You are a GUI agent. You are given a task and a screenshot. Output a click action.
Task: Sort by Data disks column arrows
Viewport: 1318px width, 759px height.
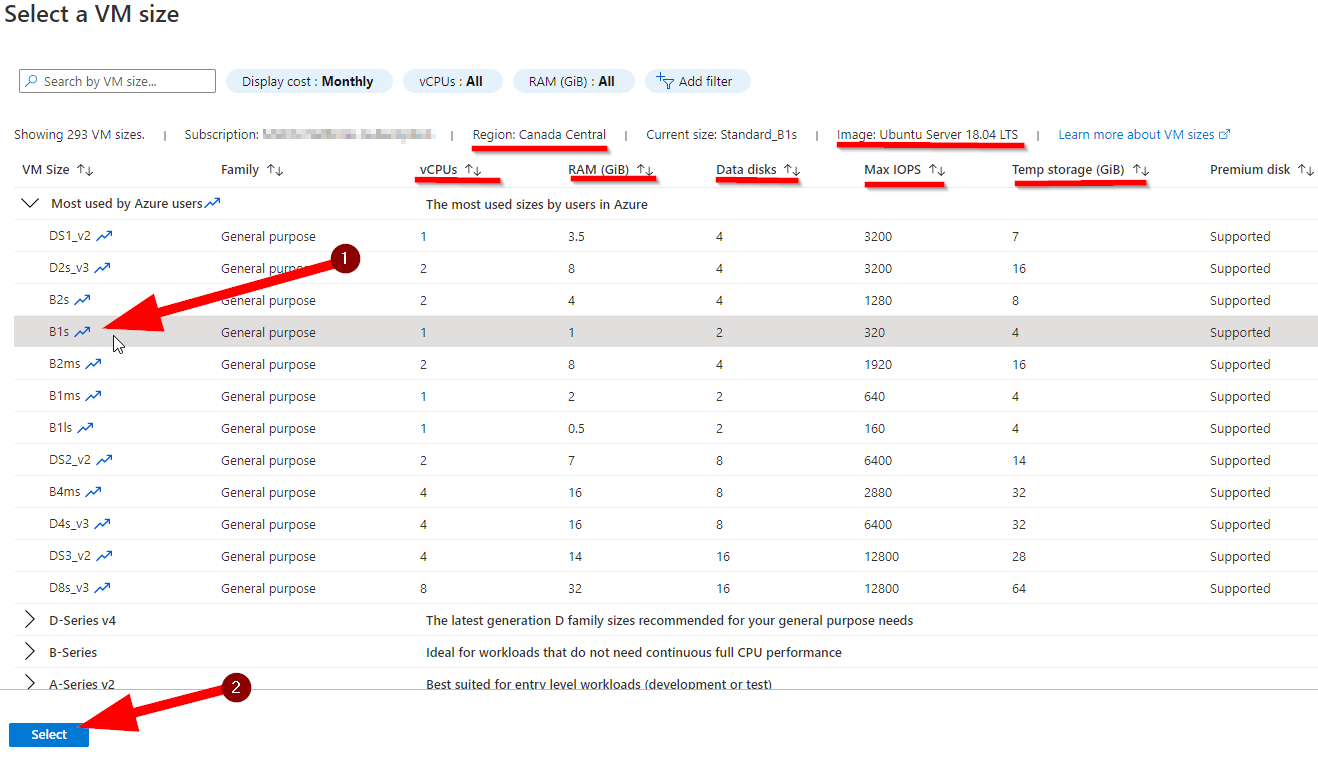[792, 170]
